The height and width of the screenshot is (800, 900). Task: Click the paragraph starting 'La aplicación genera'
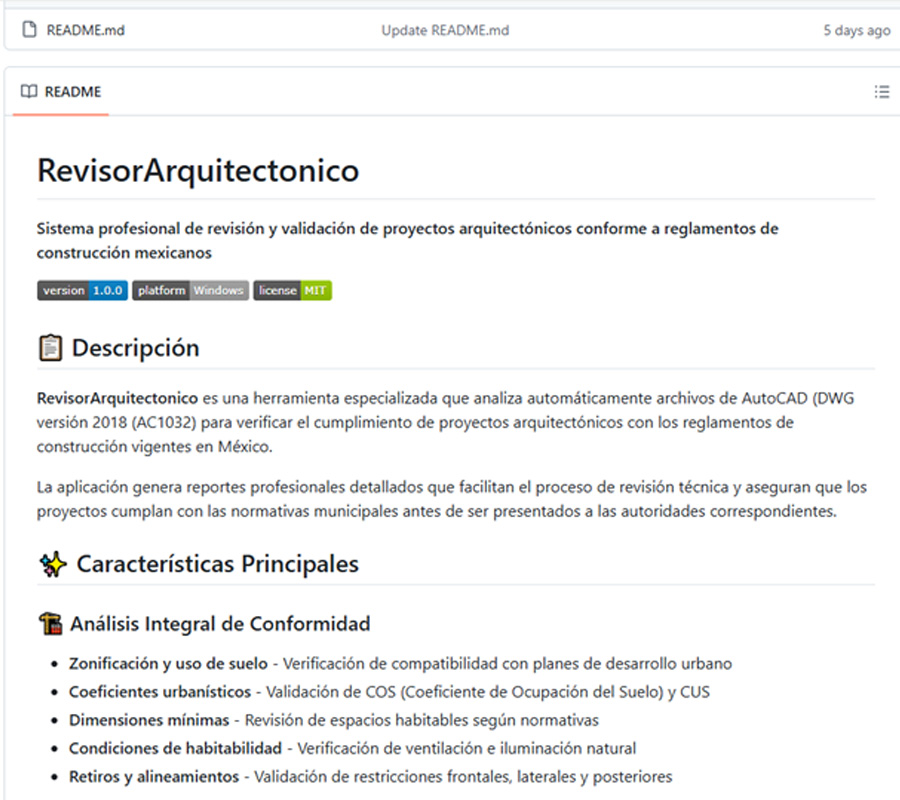point(452,499)
